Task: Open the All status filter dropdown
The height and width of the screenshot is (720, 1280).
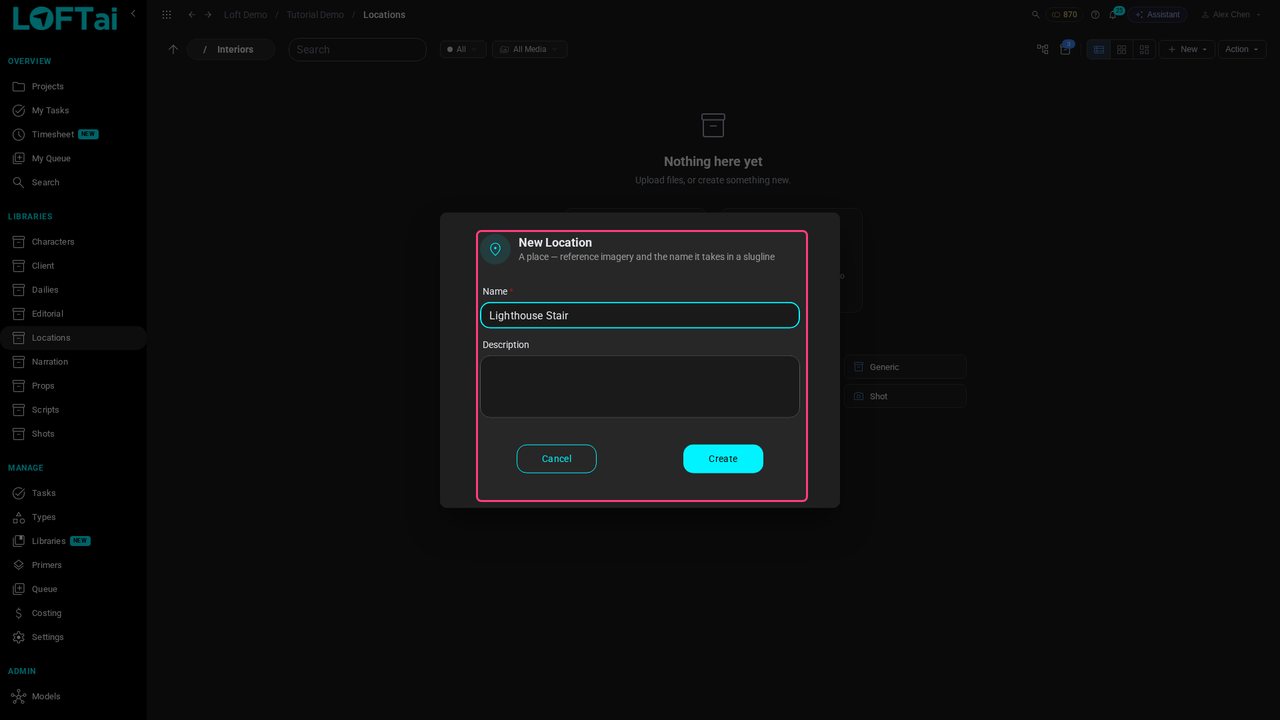Action: 463,49
